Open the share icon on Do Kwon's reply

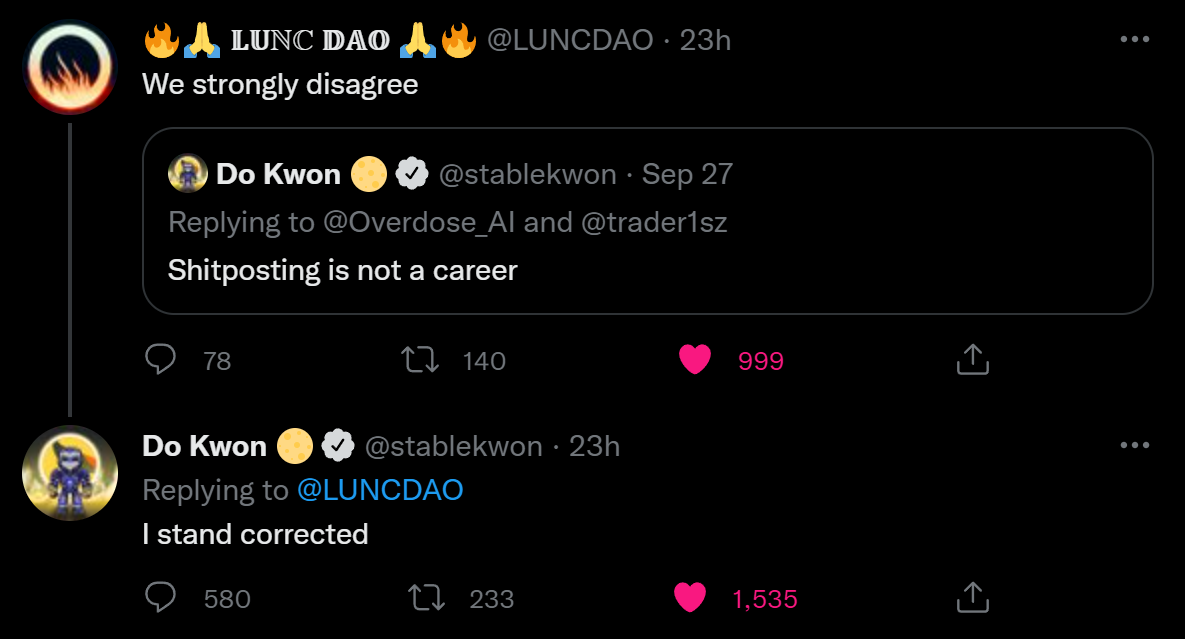pyautogui.click(x=971, y=597)
